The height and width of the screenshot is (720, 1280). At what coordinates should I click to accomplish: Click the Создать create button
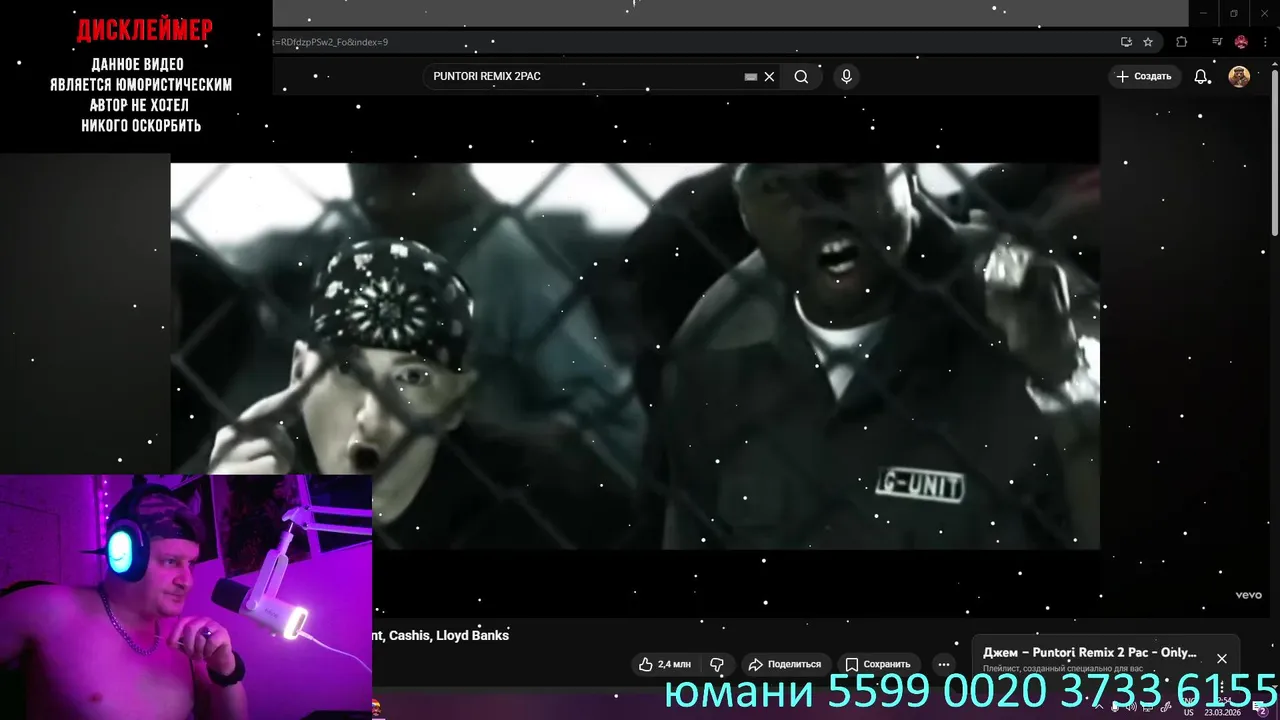pos(1144,77)
